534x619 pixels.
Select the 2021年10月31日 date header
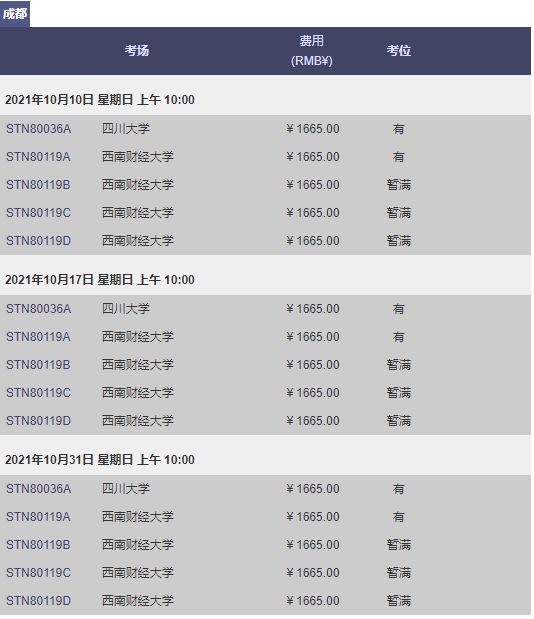(100, 460)
